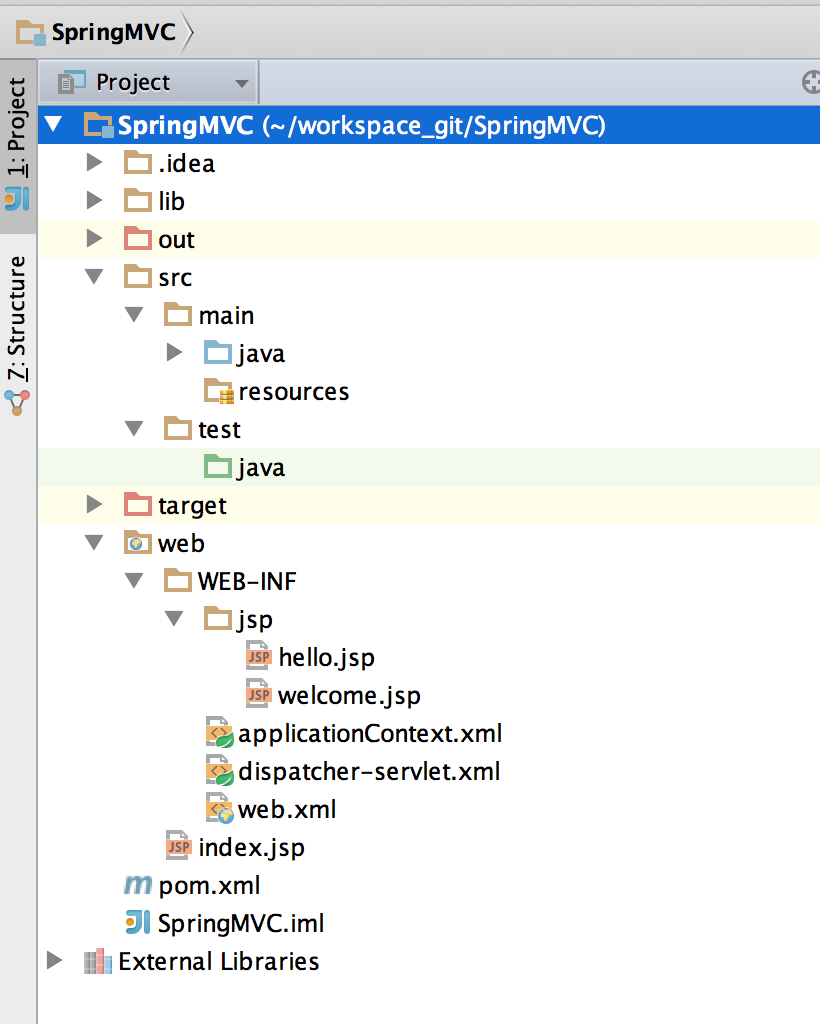Click the Spring config icon for applicationContext.xml
The height and width of the screenshot is (1024, 820).
click(x=219, y=733)
